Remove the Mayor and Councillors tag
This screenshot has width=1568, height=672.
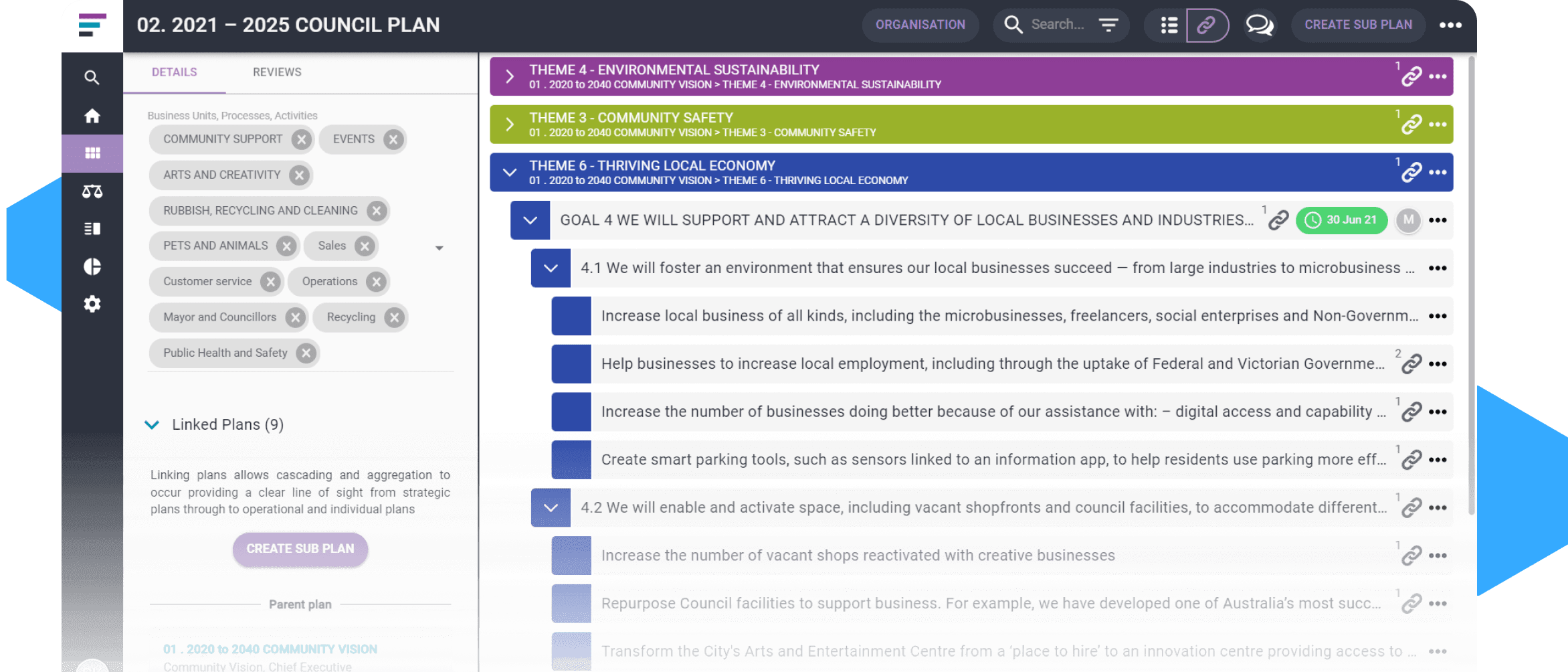coord(295,317)
